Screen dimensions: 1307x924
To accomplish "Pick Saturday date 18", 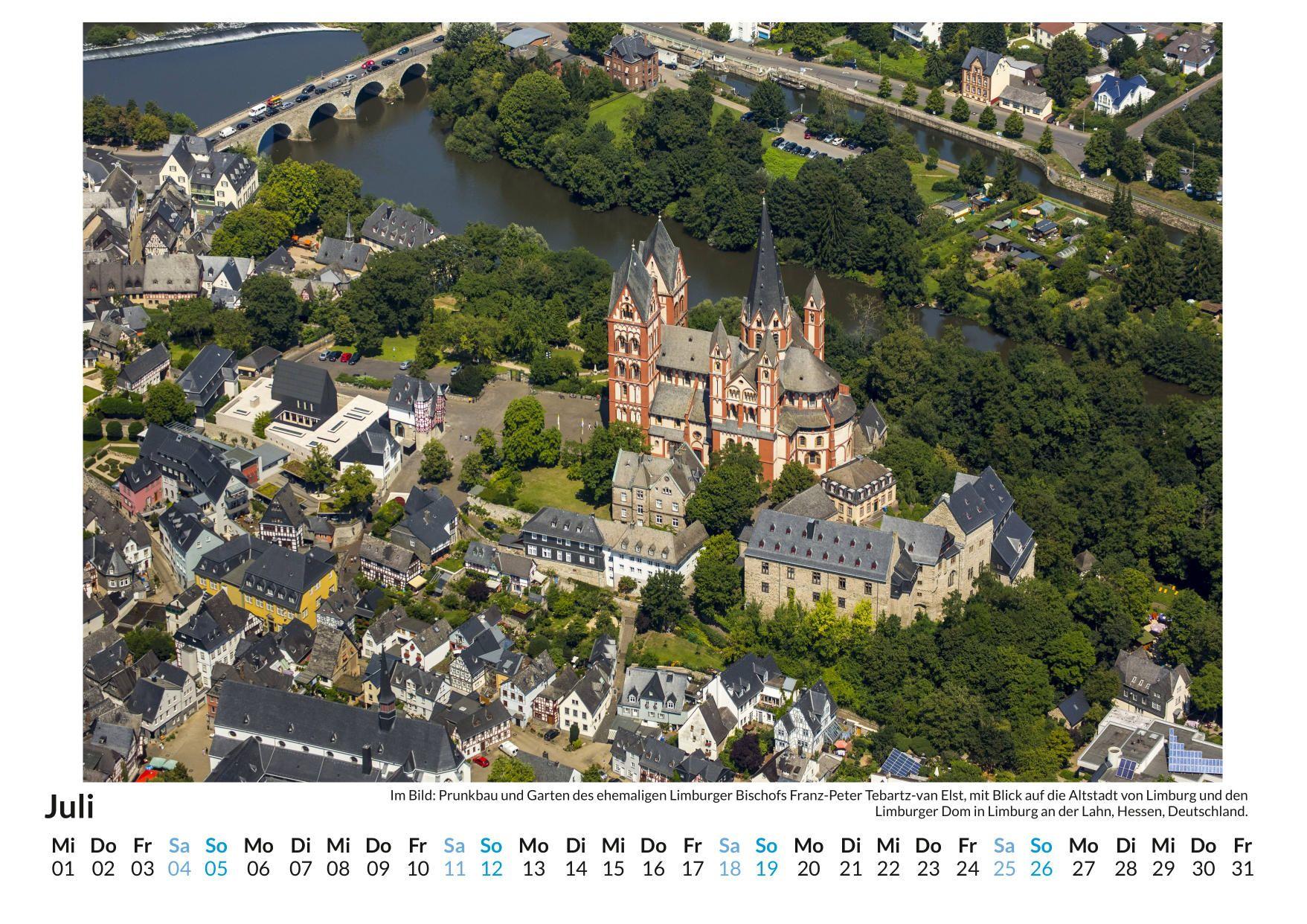I will 730,868.
